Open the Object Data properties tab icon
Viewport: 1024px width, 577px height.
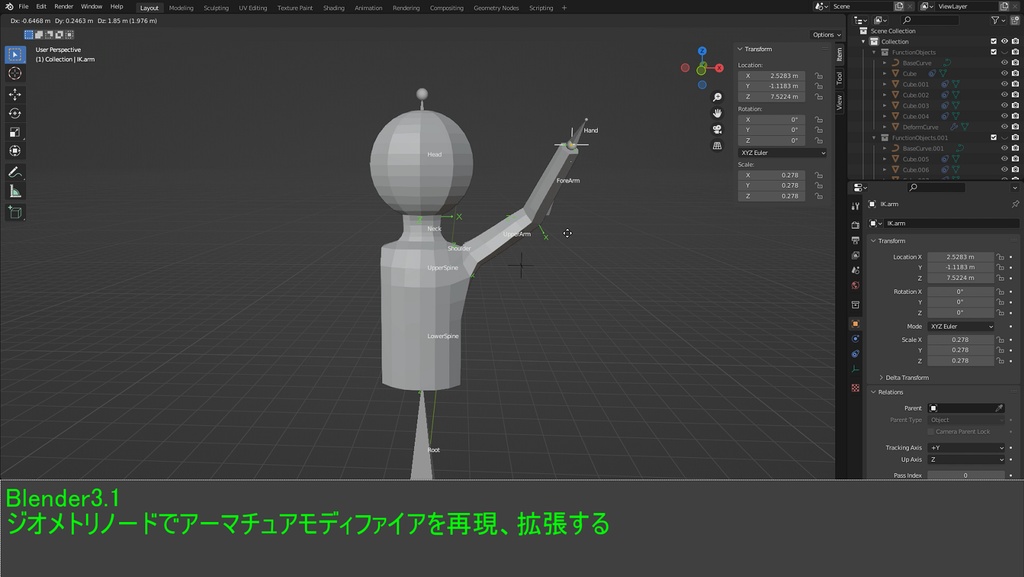point(856,369)
